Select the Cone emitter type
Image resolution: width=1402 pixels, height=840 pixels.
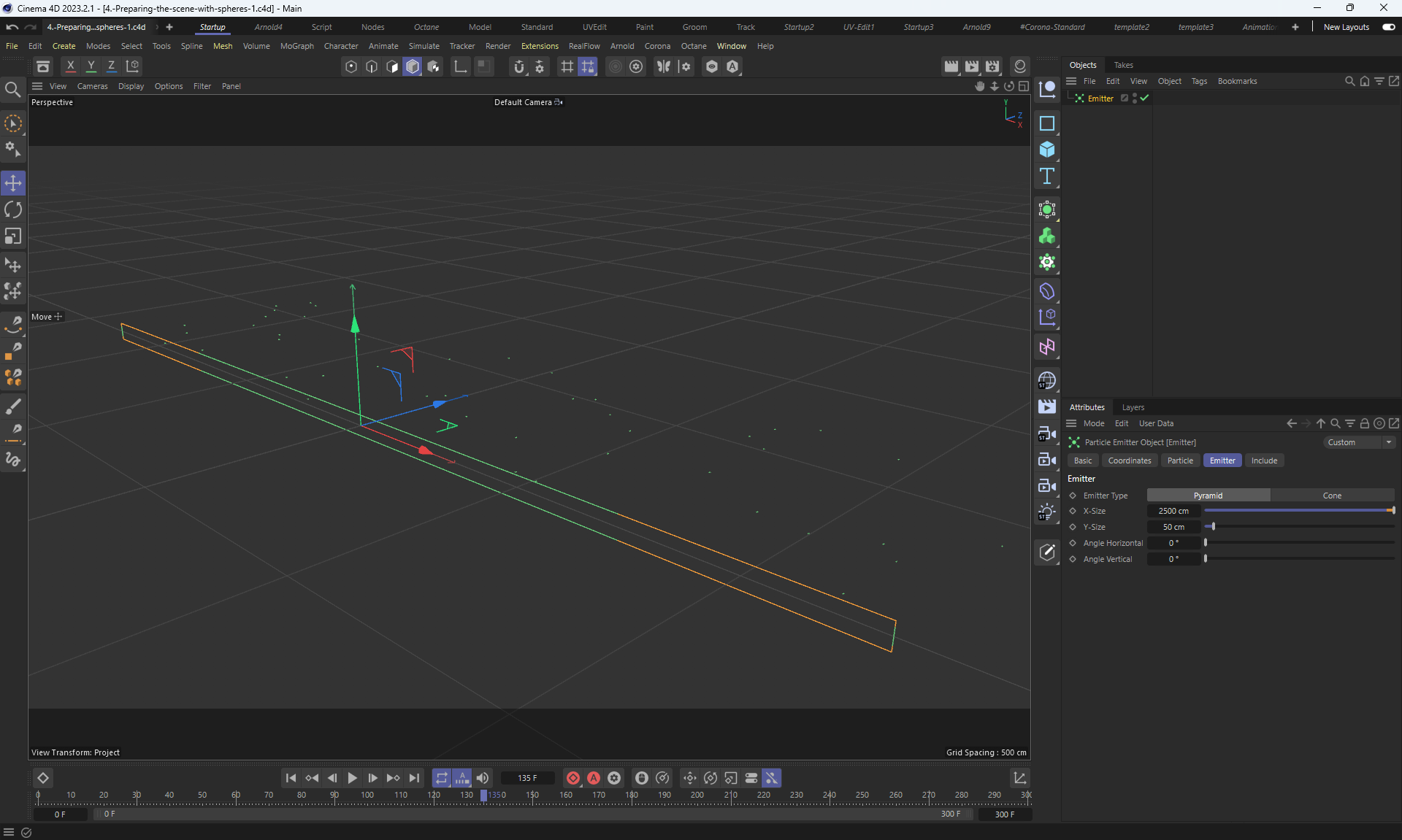tap(1331, 496)
